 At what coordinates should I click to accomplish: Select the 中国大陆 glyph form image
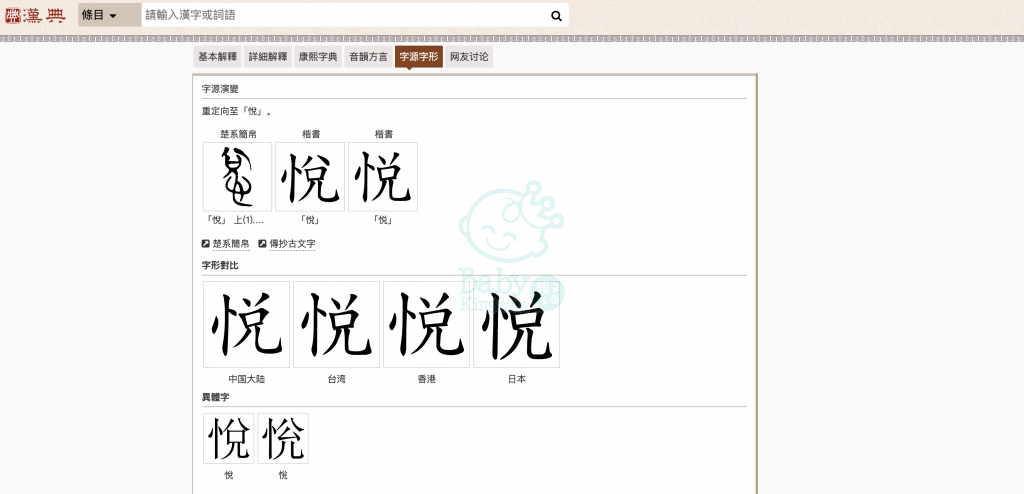coord(246,324)
